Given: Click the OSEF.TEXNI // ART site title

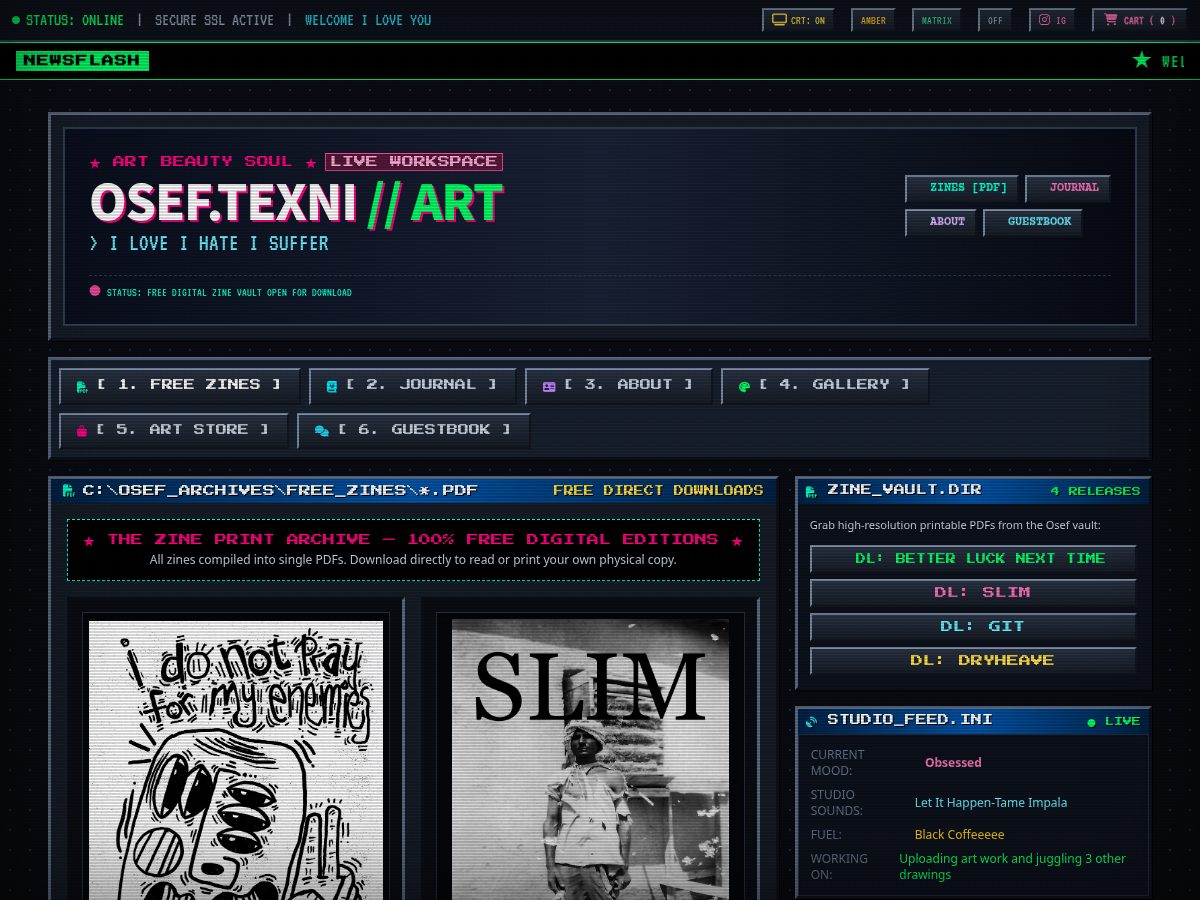Looking at the screenshot, I should [296, 204].
